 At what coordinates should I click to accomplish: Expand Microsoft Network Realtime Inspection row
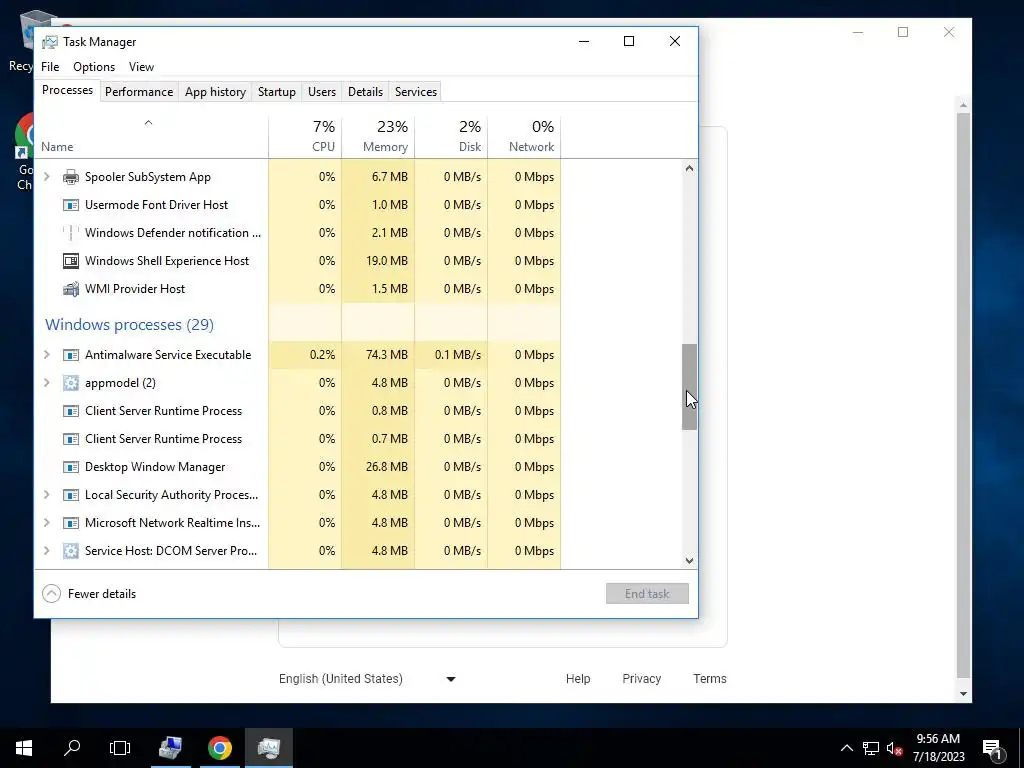tap(46, 523)
